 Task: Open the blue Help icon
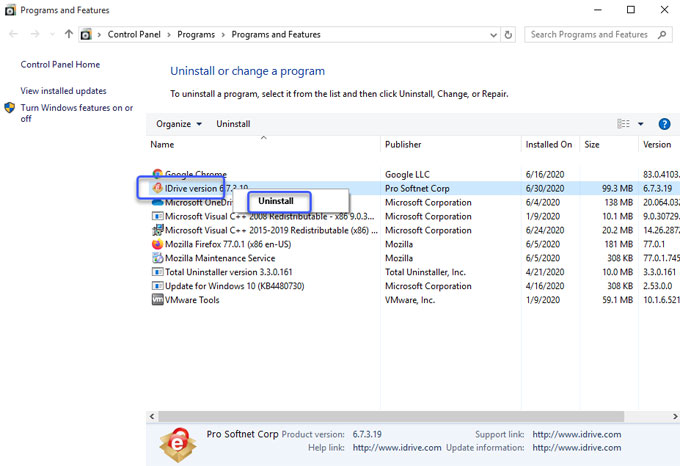click(x=664, y=124)
